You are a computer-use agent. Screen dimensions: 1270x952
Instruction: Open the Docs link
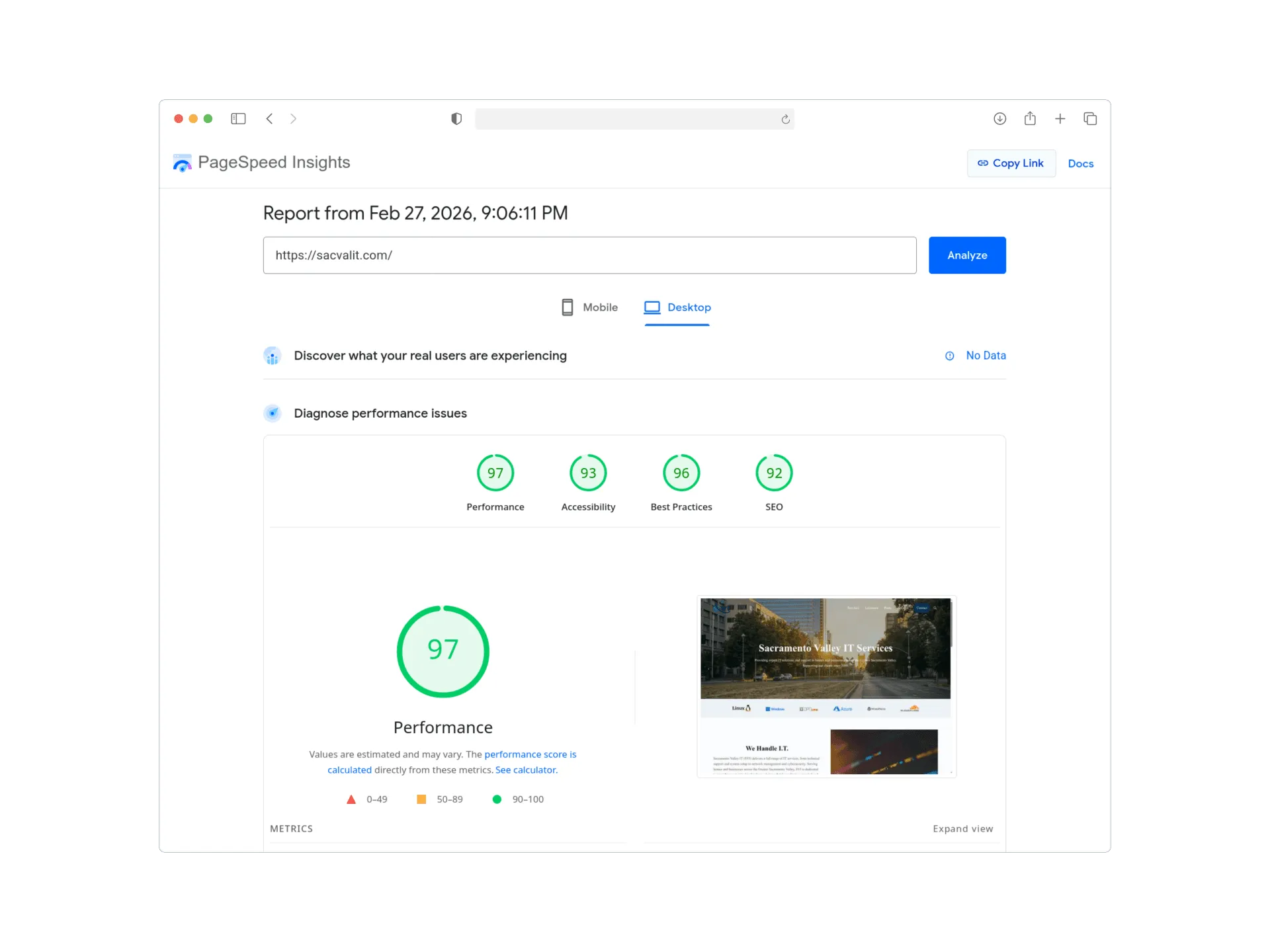pyautogui.click(x=1080, y=163)
